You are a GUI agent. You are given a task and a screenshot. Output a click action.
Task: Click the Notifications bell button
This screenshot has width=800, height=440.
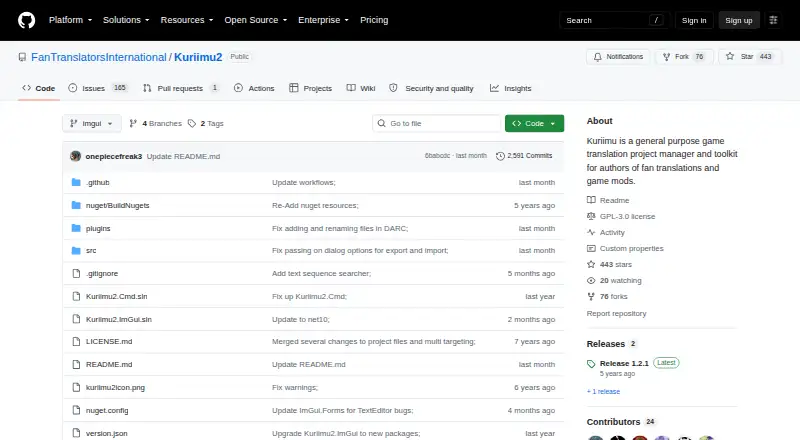[x=618, y=57]
